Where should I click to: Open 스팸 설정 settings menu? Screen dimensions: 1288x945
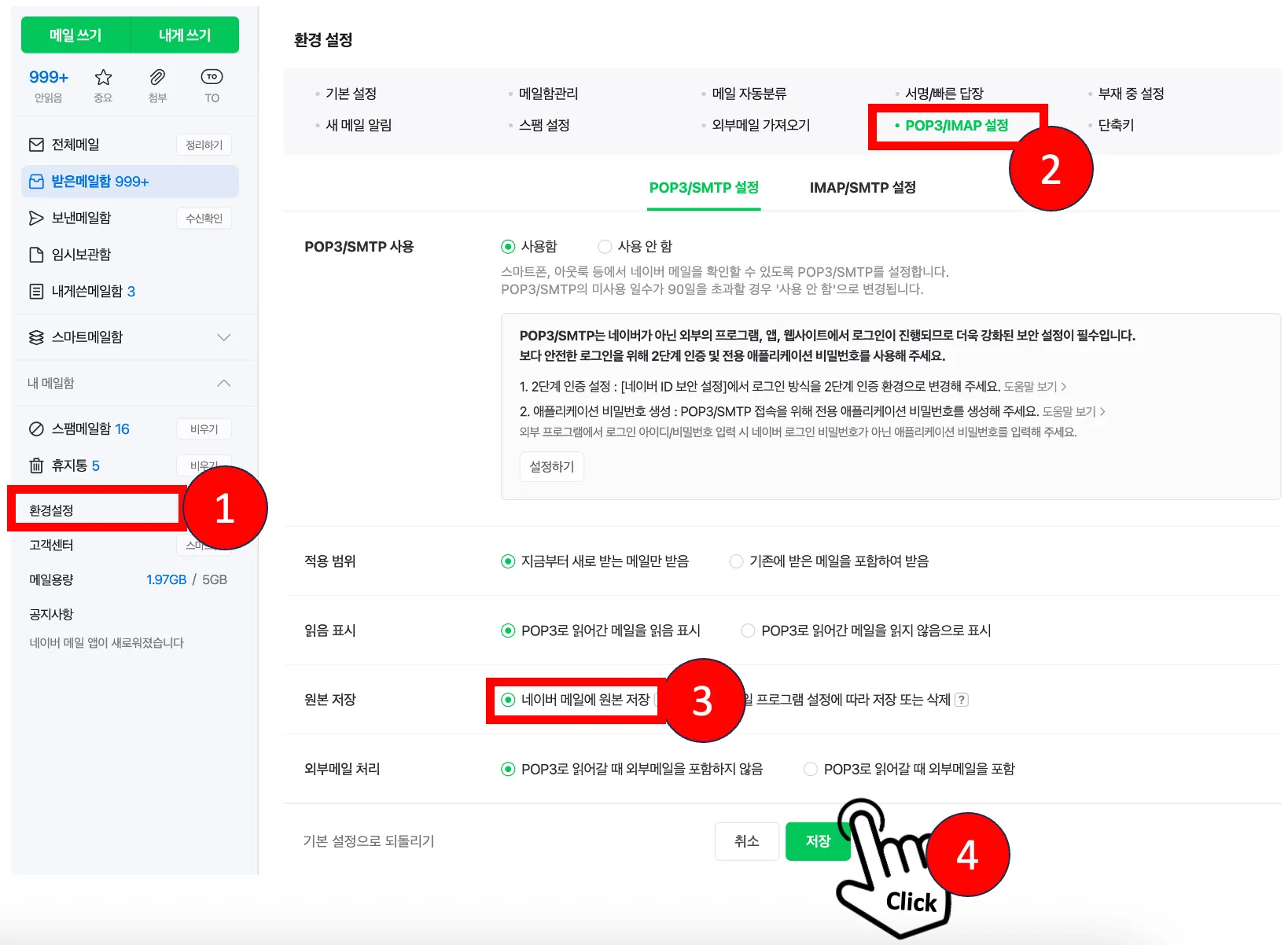tap(544, 125)
